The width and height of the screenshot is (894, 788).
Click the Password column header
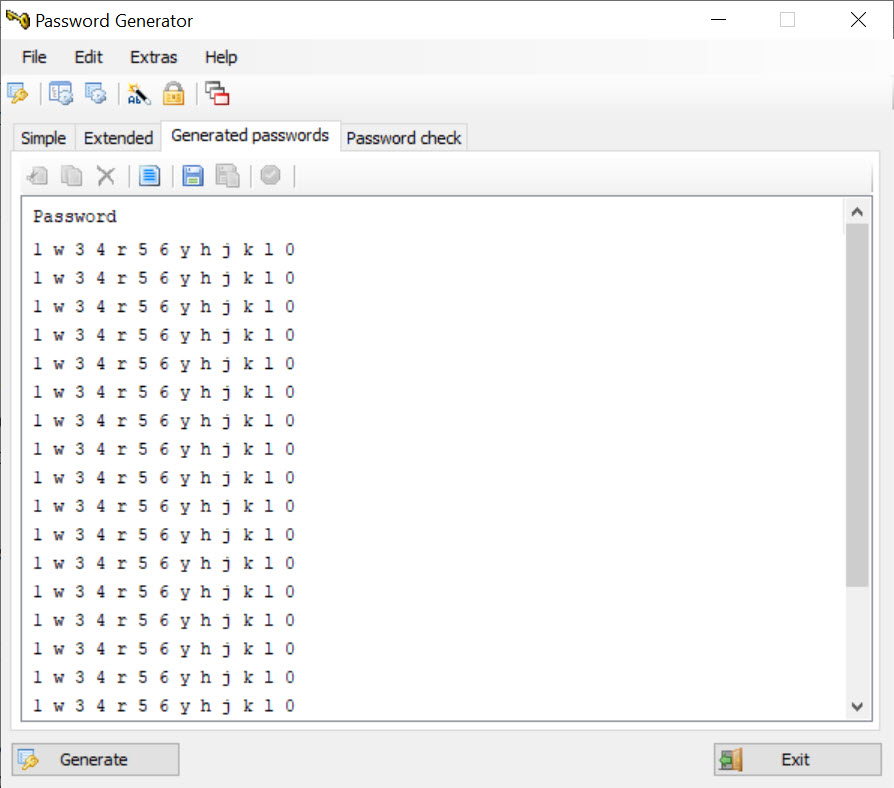[75, 217]
